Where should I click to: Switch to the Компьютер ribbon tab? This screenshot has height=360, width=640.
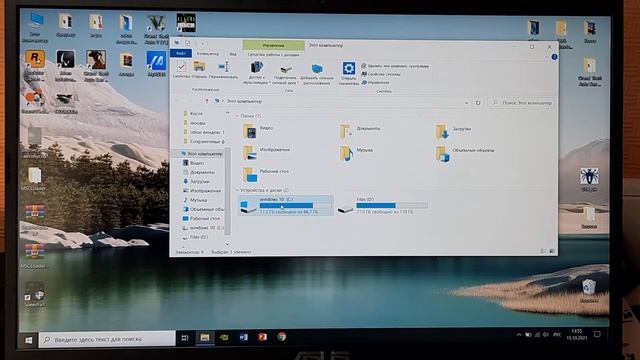click(x=208, y=54)
